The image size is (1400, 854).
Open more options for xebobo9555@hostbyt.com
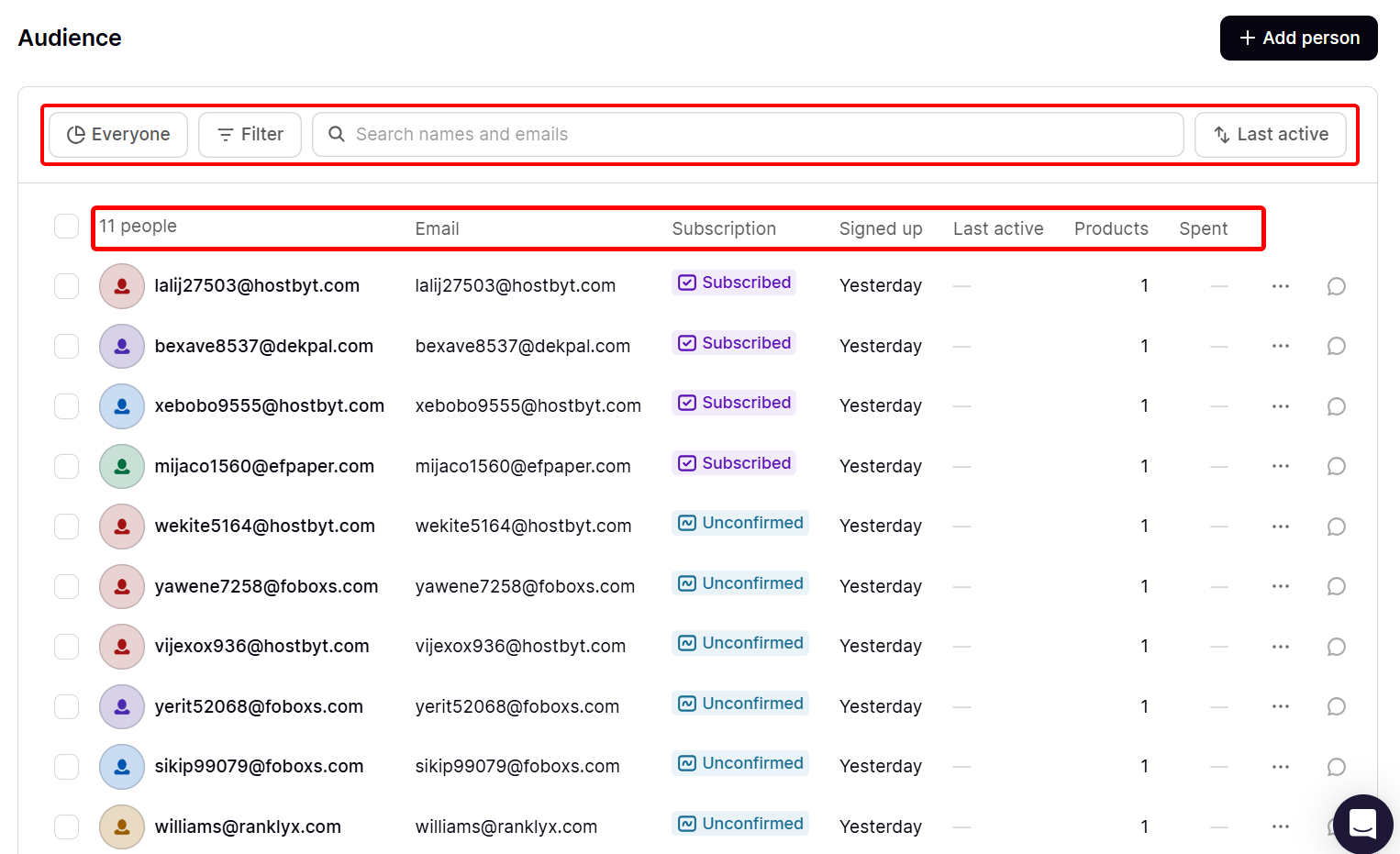(x=1281, y=406)
